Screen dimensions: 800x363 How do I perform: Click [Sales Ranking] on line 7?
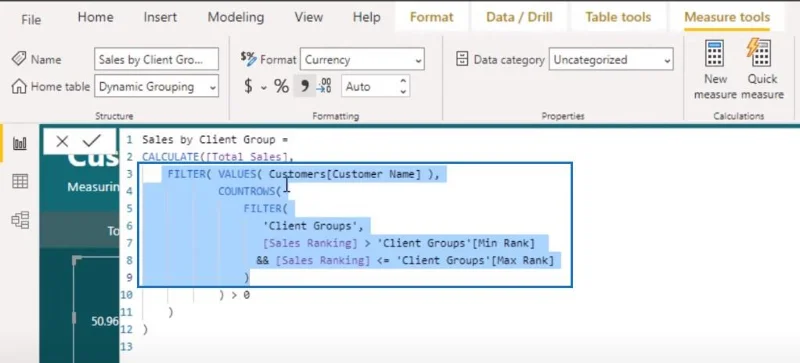(x=311, y=243)
